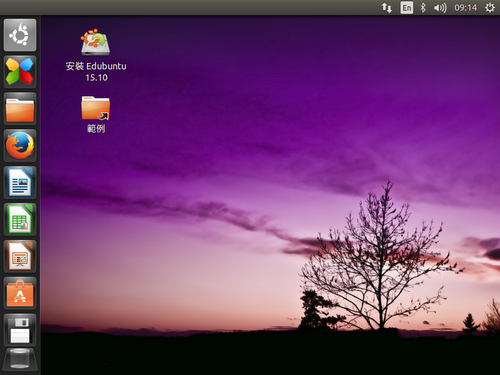
Task: Open the Ubuntu Dash search launcher
Action: click(20, 35)
